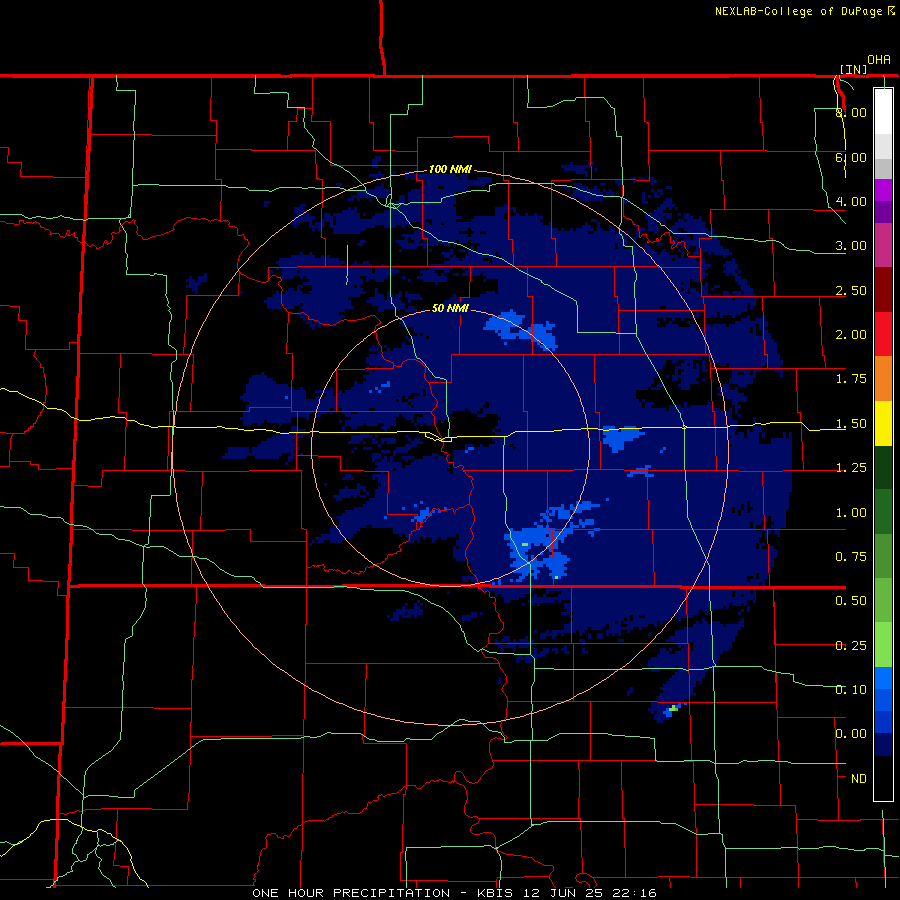Click the 0.10 scale value
Screen dimensions: 900x900
(851, 690)
